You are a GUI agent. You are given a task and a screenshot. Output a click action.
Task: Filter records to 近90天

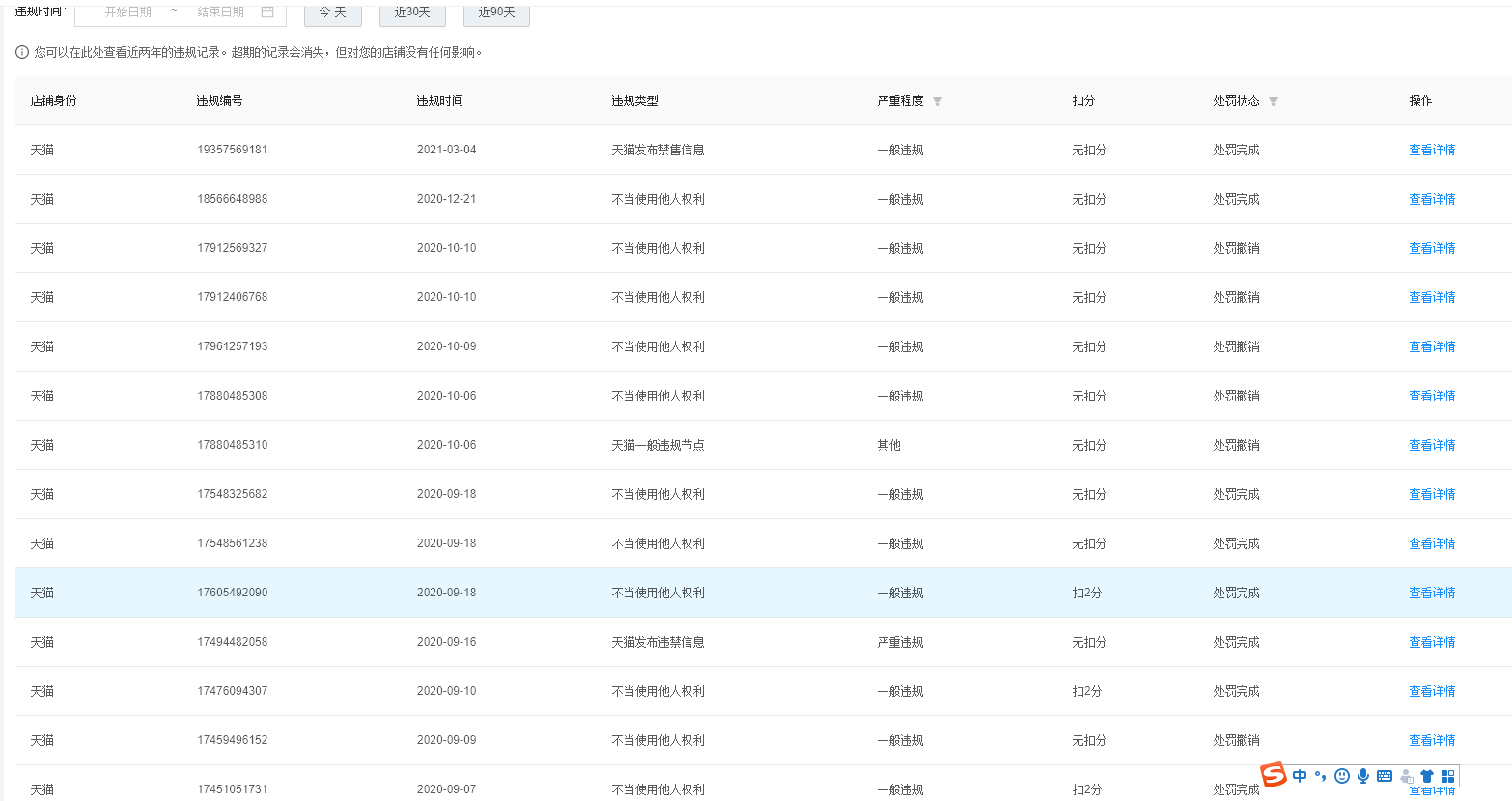(x=497, y=13)
